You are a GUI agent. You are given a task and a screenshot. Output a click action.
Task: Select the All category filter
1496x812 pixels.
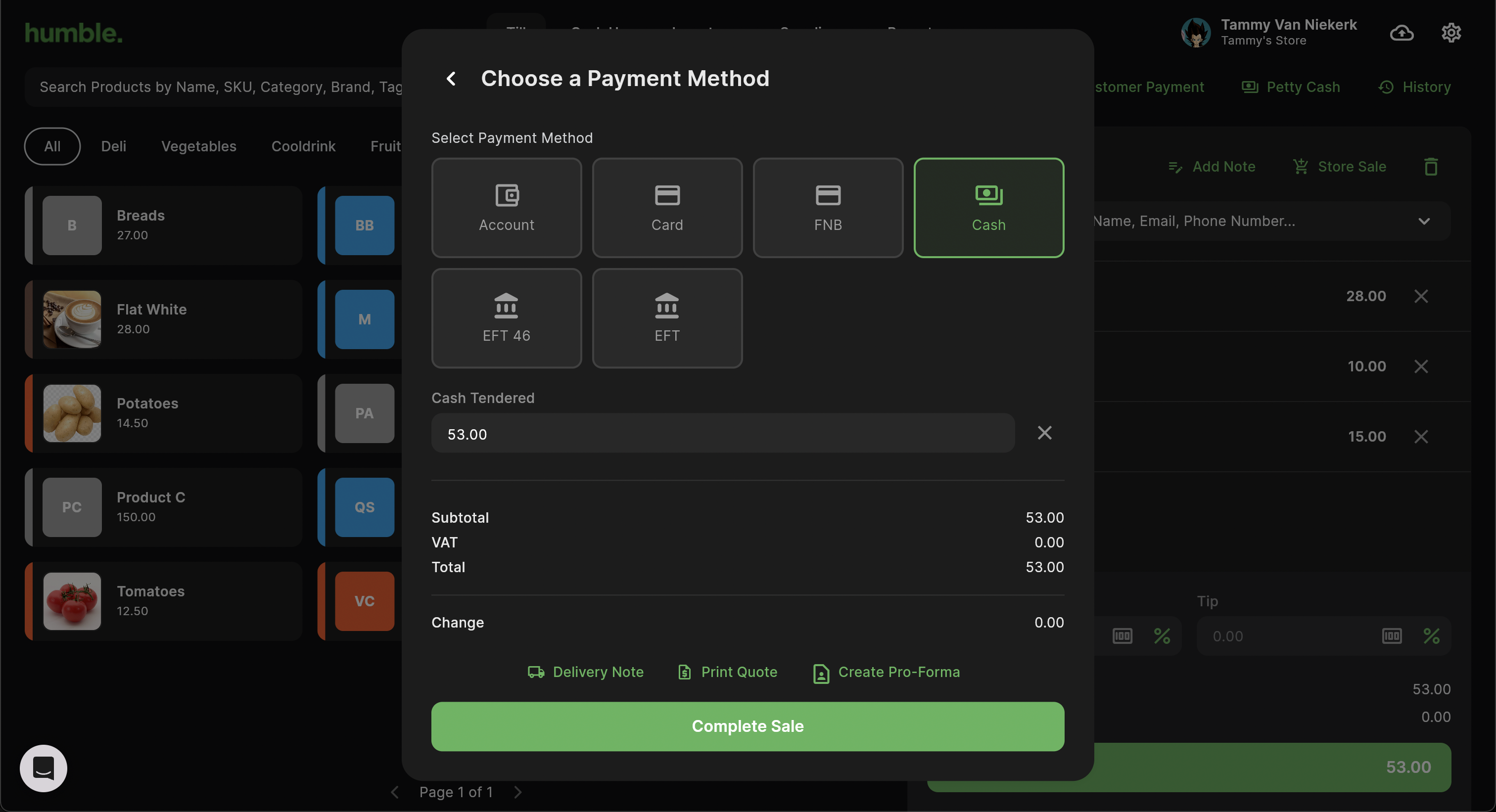coord(52,146)
